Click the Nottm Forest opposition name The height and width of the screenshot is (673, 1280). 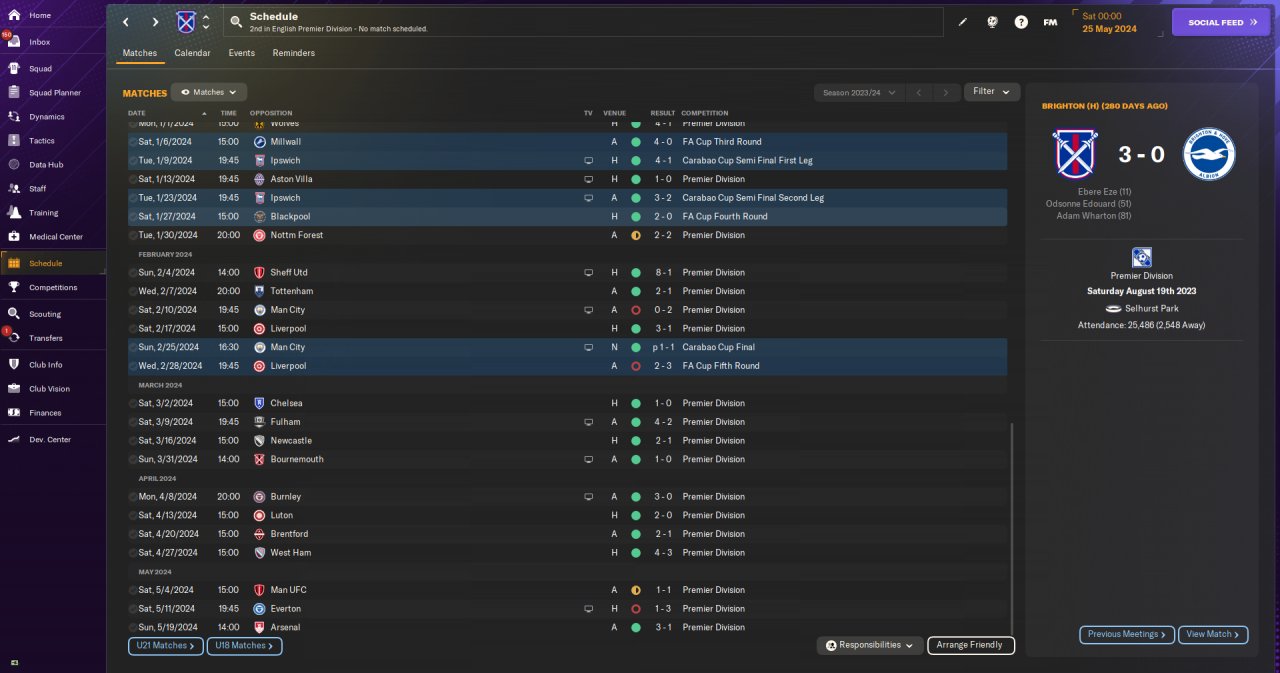(x=297, y=235)
